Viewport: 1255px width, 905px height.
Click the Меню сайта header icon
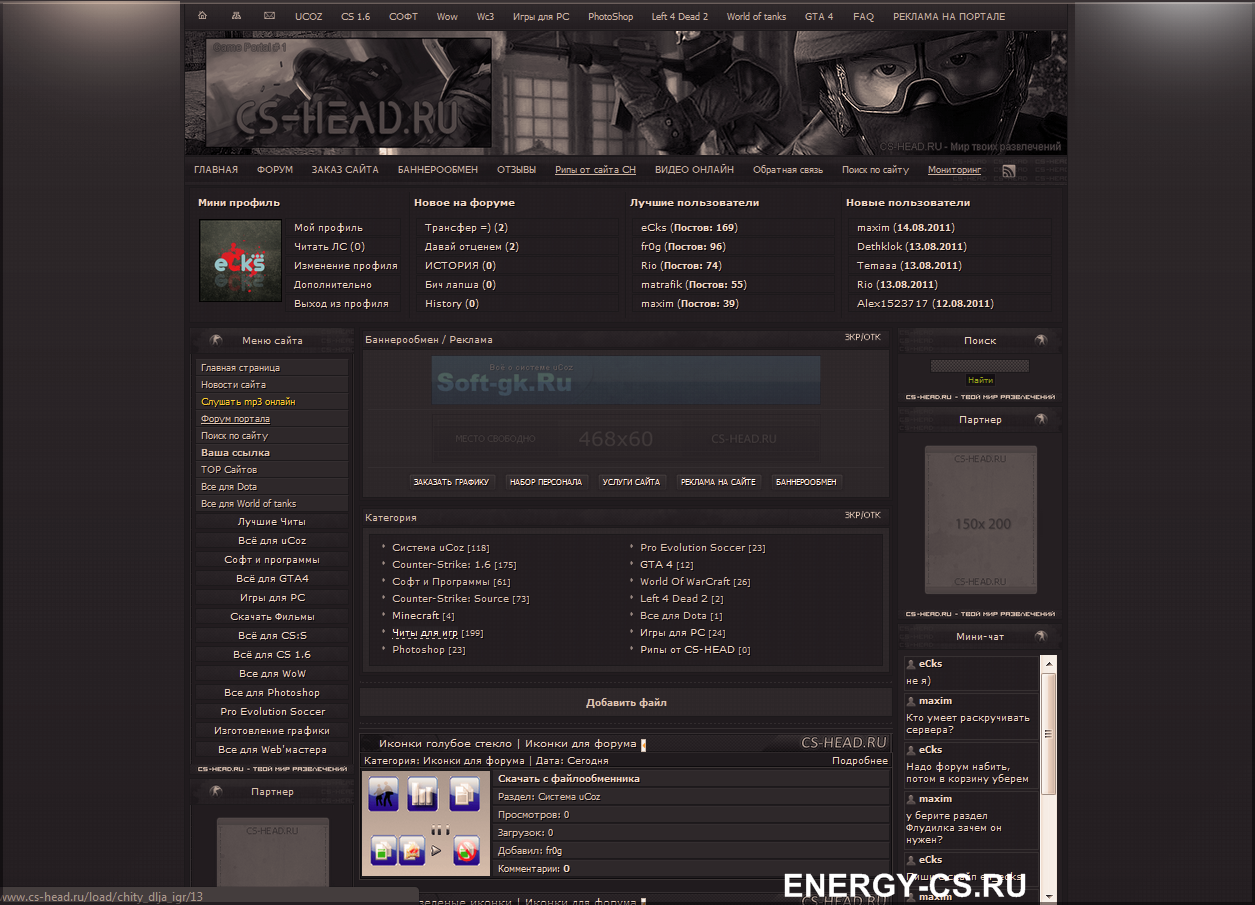pos(215,340)
